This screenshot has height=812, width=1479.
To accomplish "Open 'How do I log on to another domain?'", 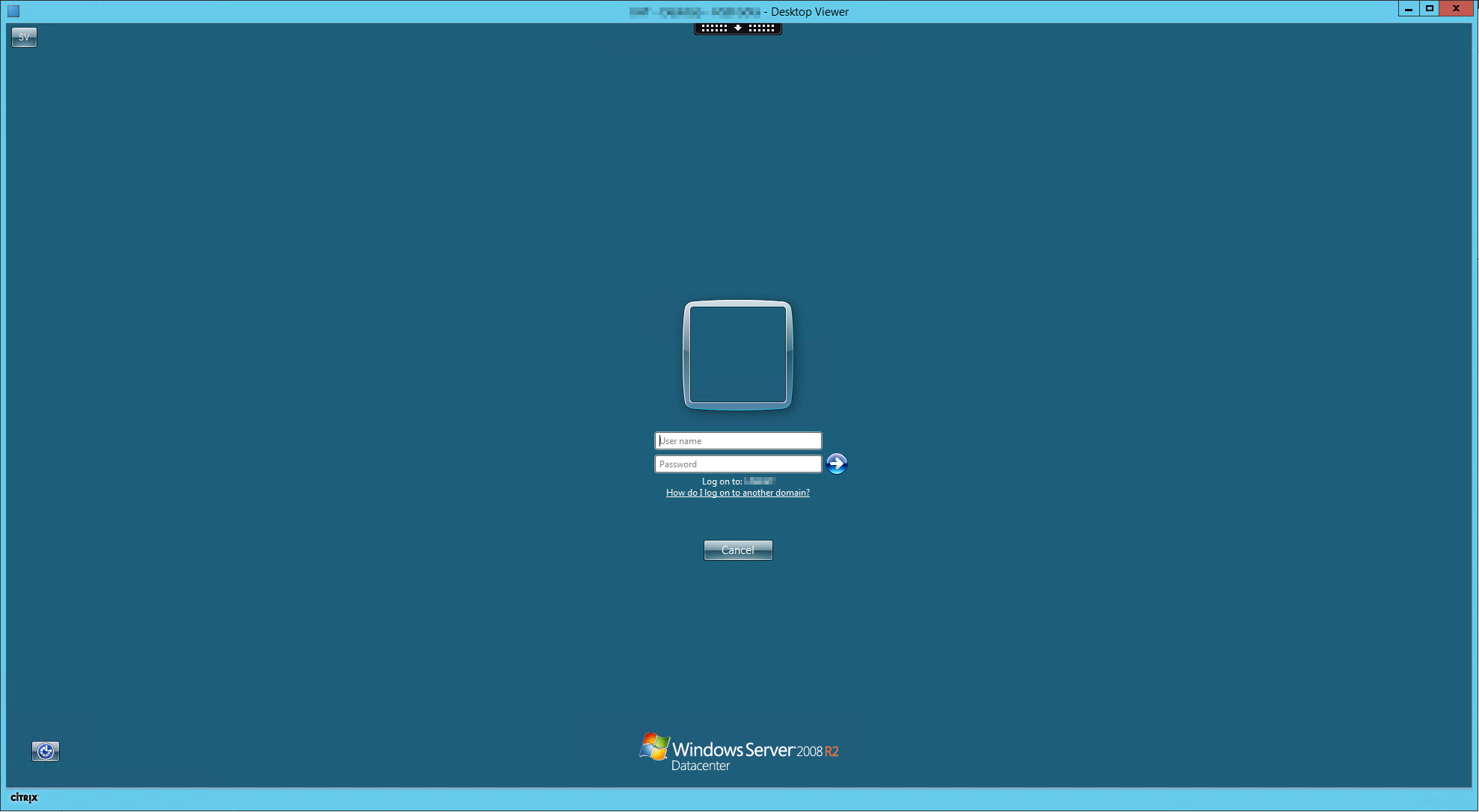I will point(737,493).
